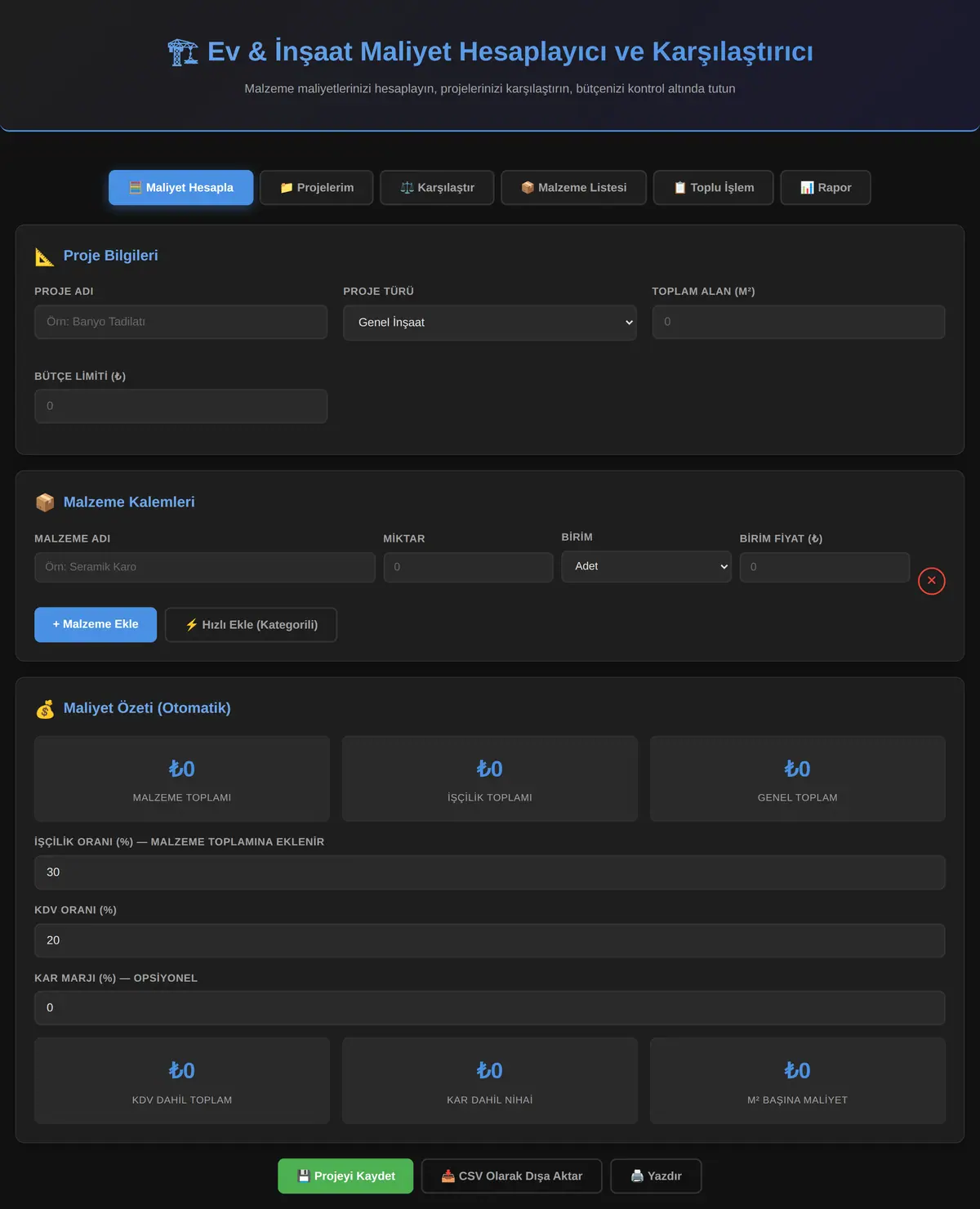Remove the material row with red X
This screenshot has height=1209, width=980.
coord(932,581)
